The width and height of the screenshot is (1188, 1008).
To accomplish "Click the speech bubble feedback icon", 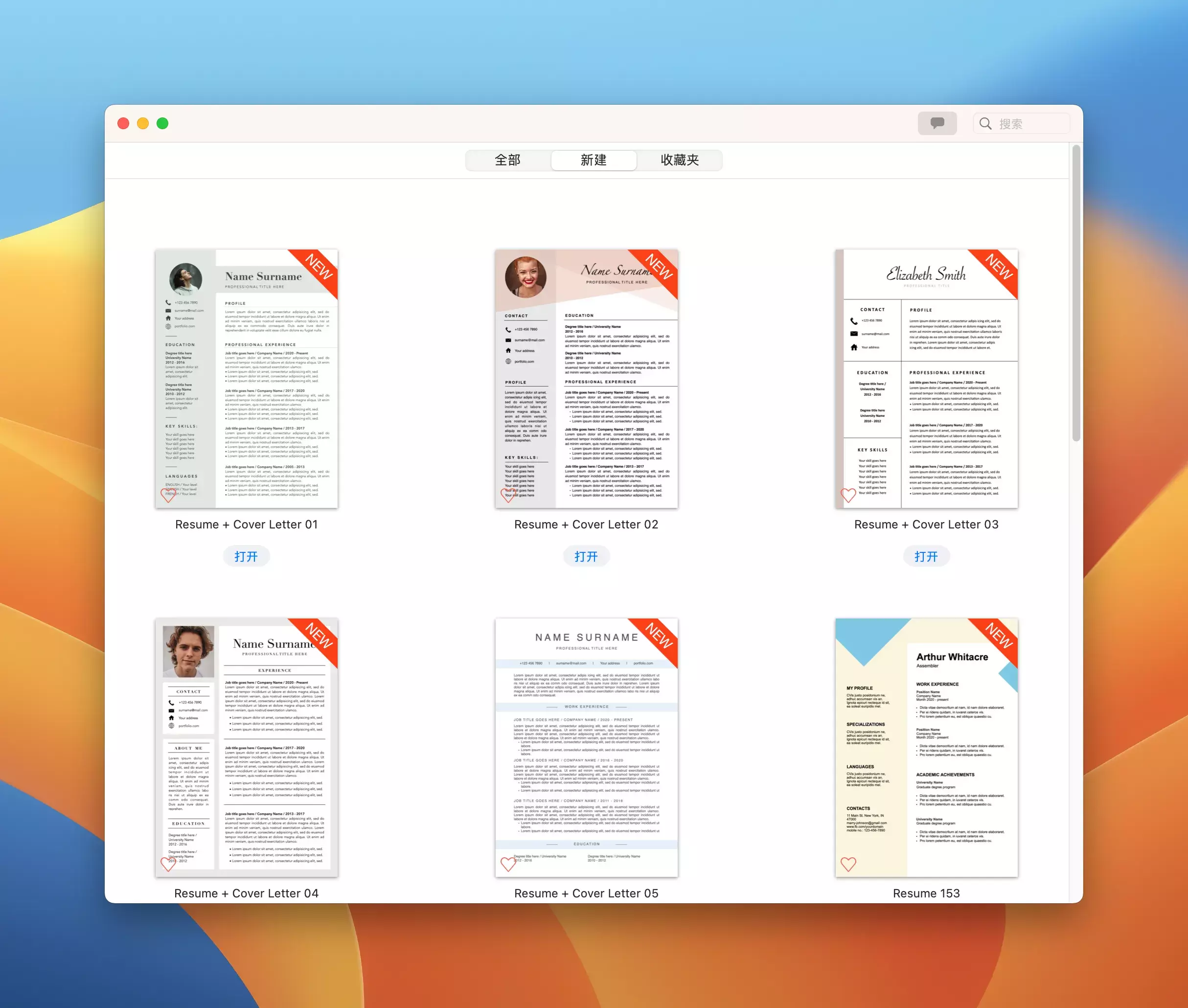I will click(x=937, y=123).
